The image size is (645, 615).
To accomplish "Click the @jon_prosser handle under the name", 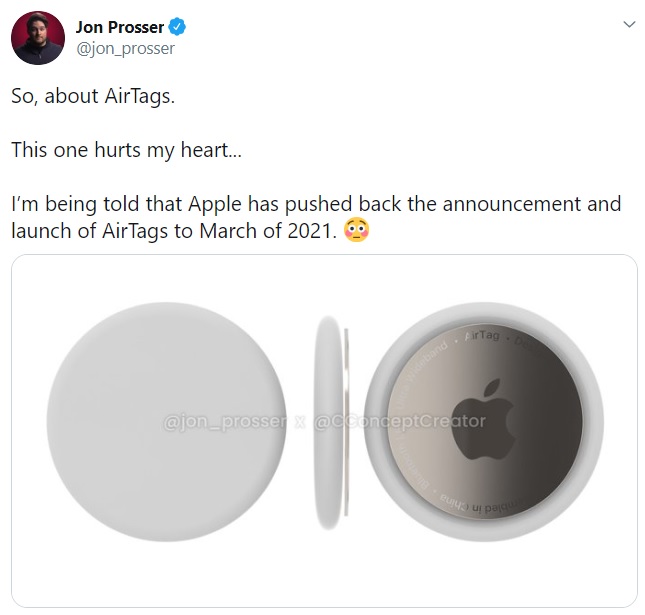I will point(125,48).
